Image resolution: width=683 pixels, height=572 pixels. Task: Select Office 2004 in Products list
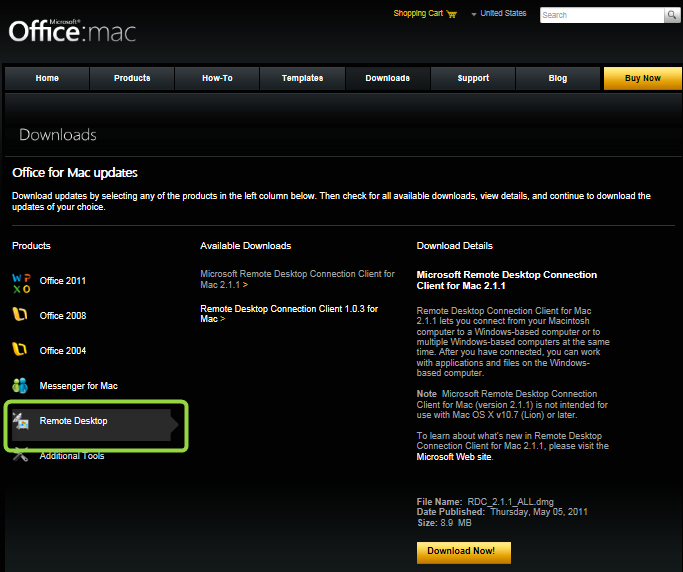[63, 351]
